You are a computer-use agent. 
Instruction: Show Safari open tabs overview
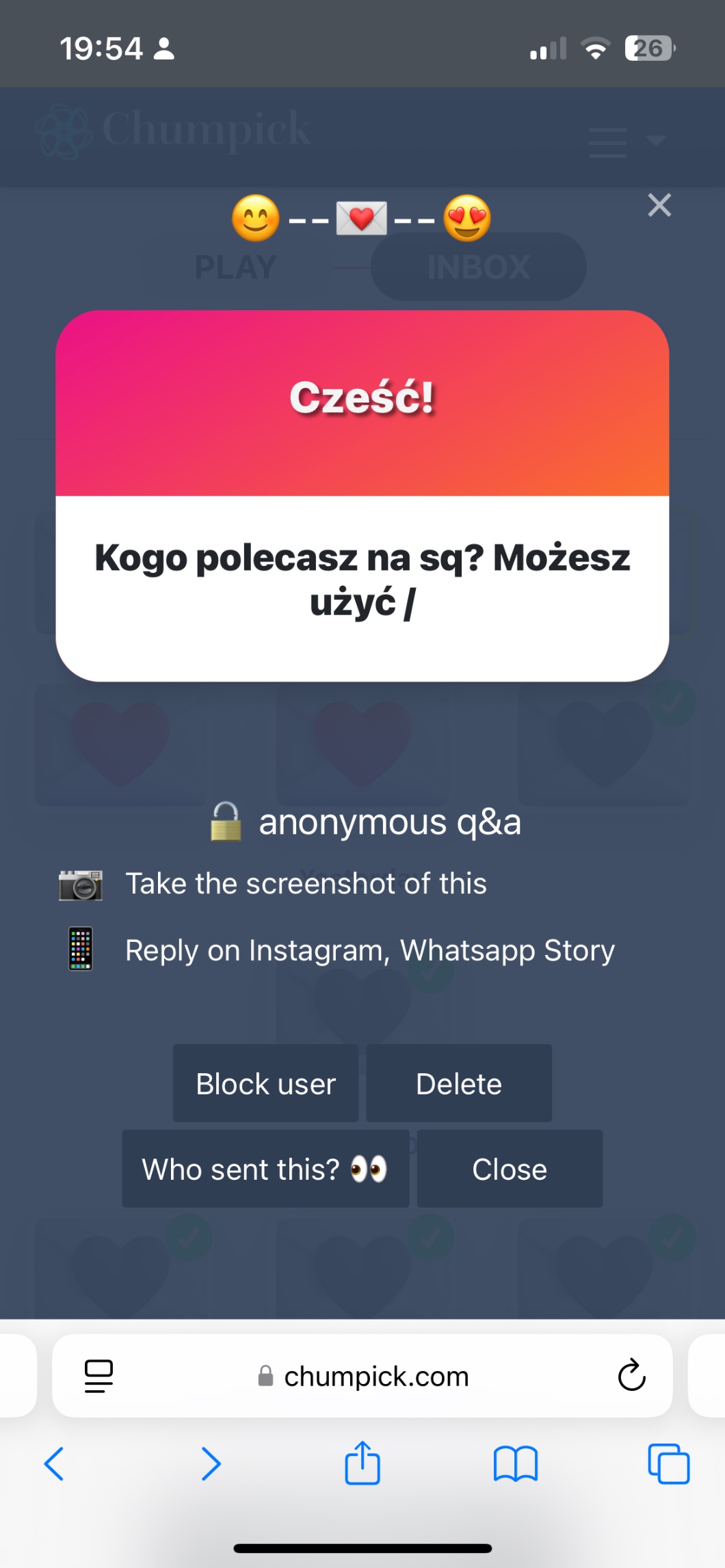click(x=668, y=1463)
